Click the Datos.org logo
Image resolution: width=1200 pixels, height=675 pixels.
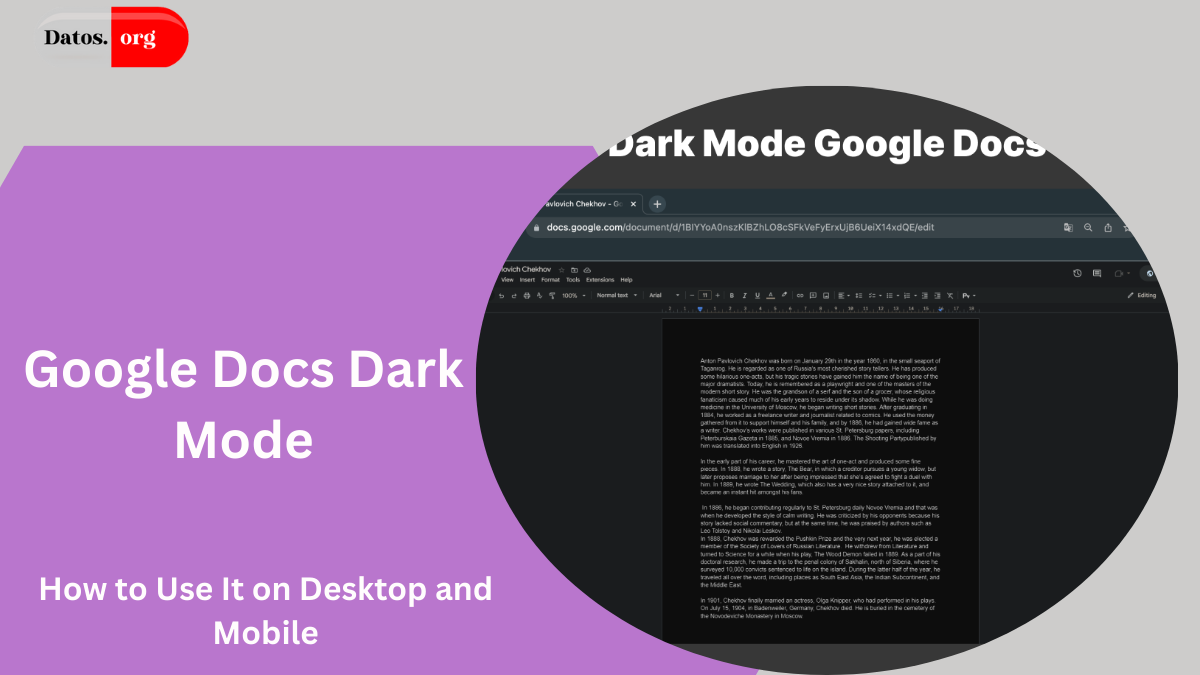pyautogui.click(x=112, y=37)
